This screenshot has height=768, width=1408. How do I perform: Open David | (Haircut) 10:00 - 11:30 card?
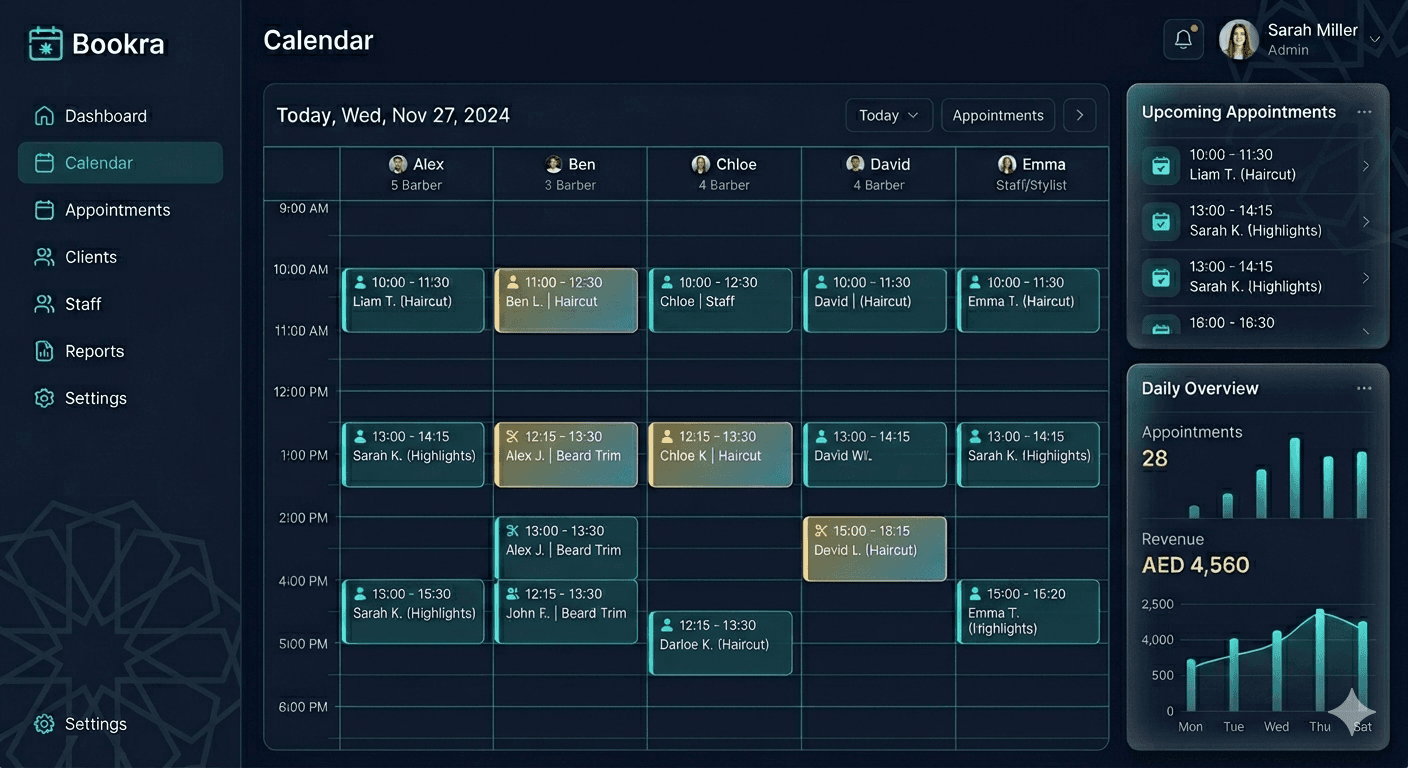[875, 300]
